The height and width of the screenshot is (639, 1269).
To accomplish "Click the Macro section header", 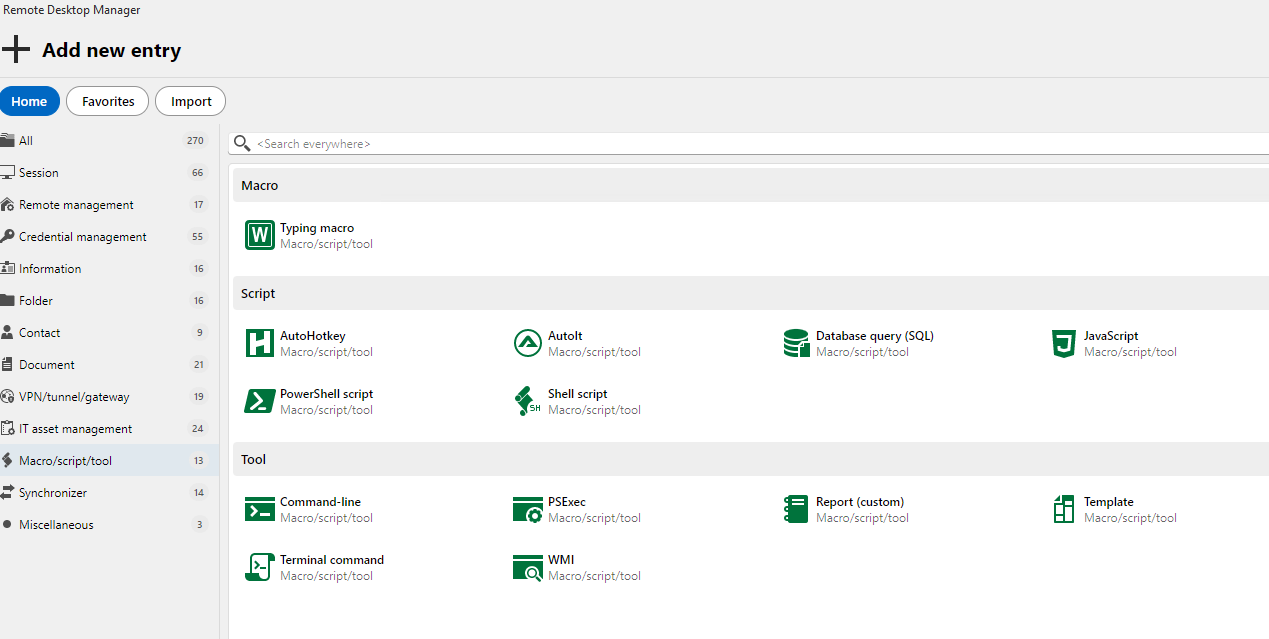I will pyautogui.click(x=751, y=185).
